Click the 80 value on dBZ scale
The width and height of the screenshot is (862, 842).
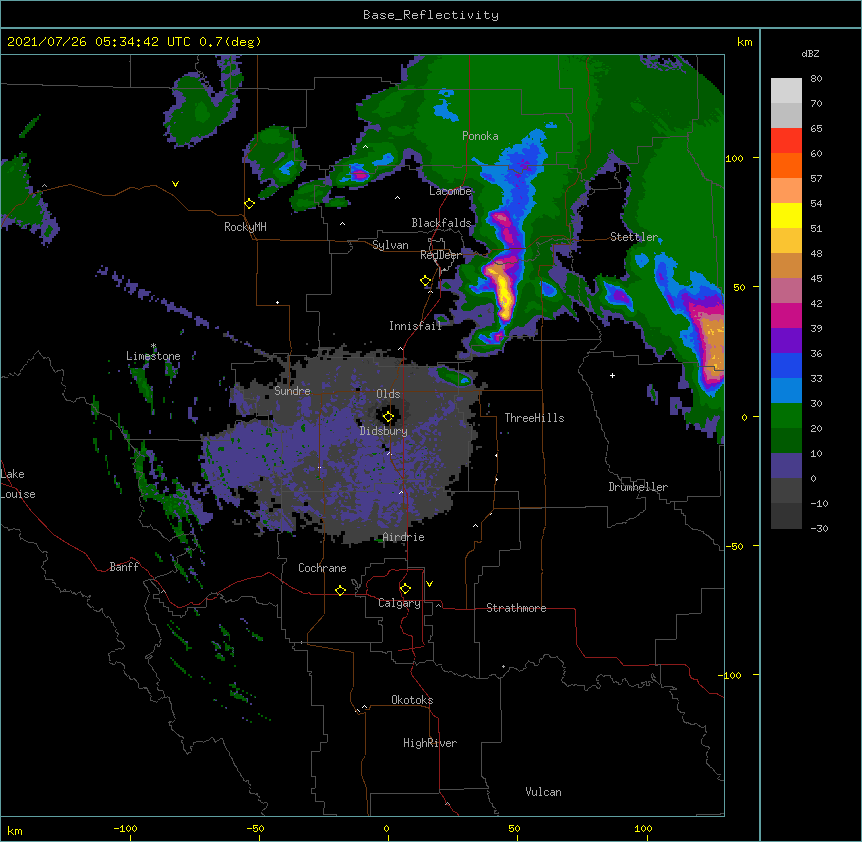[x=816, y=79]
